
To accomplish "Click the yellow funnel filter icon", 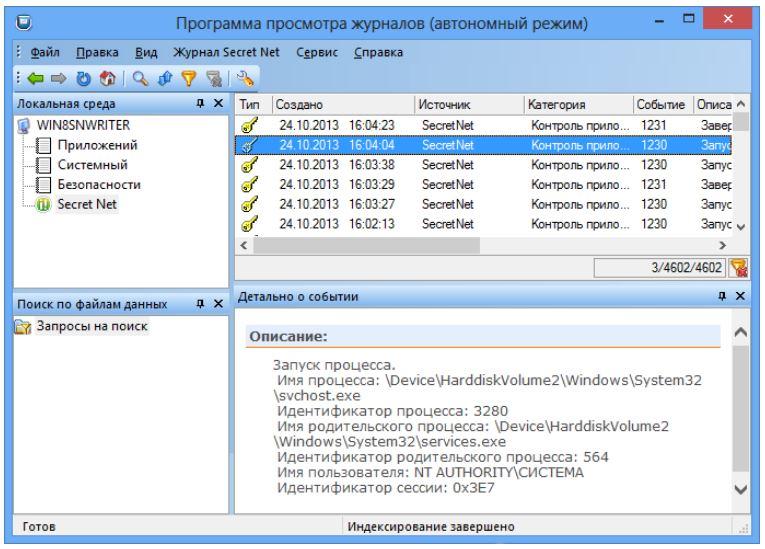I will pyautogui.click(x=189, y=78).
